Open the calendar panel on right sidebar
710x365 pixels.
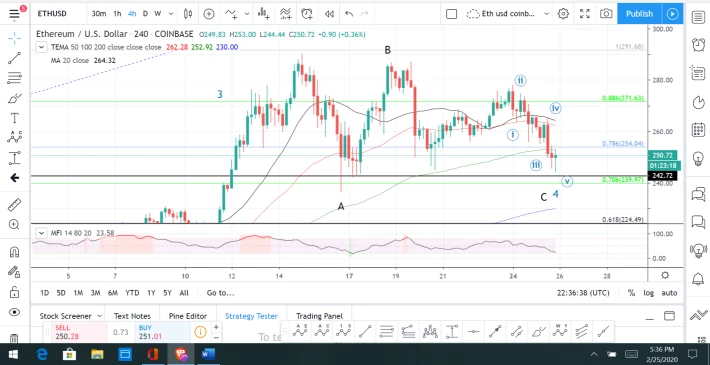coord(698,130)
